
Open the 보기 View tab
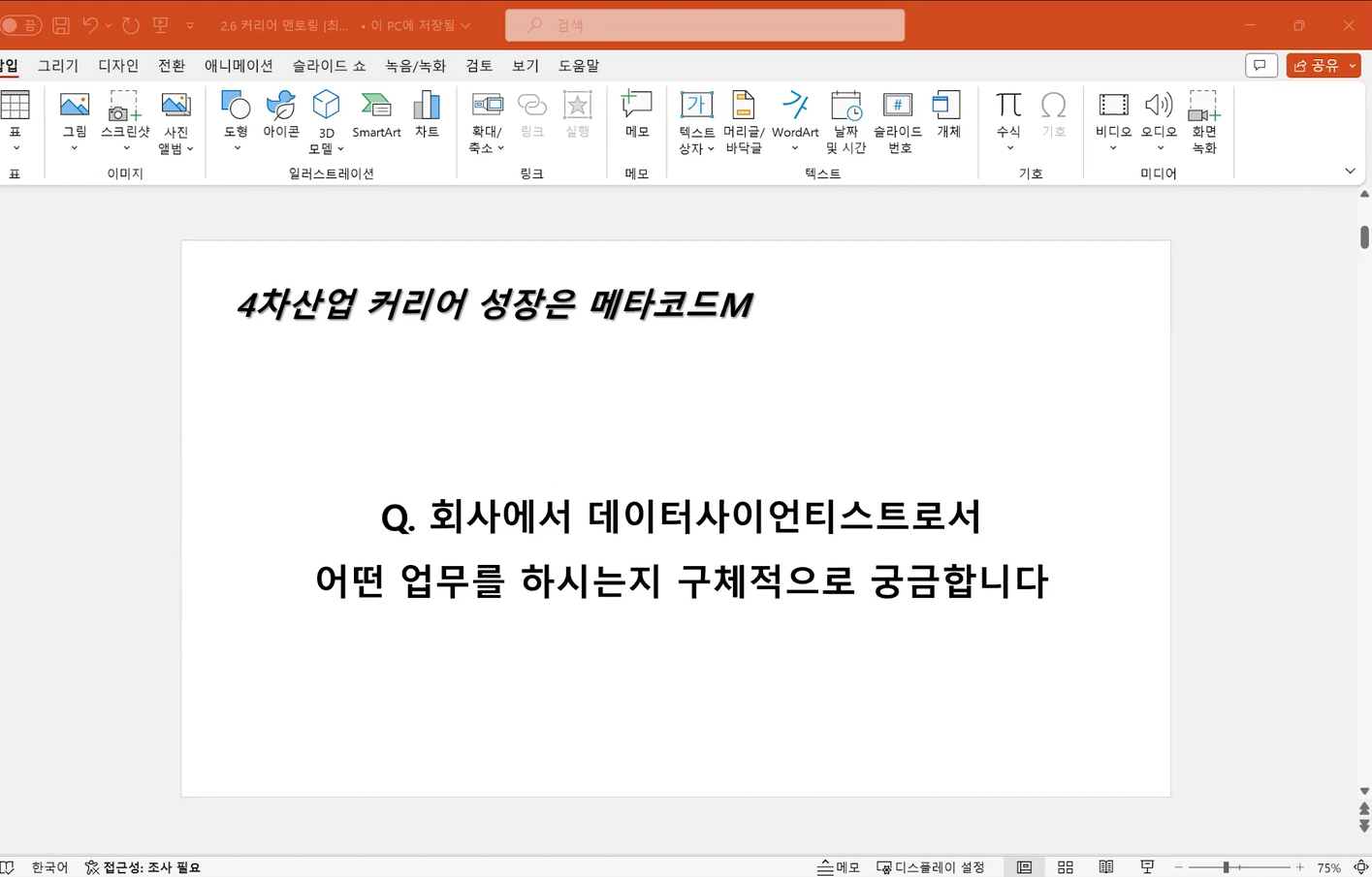[526, 66]
